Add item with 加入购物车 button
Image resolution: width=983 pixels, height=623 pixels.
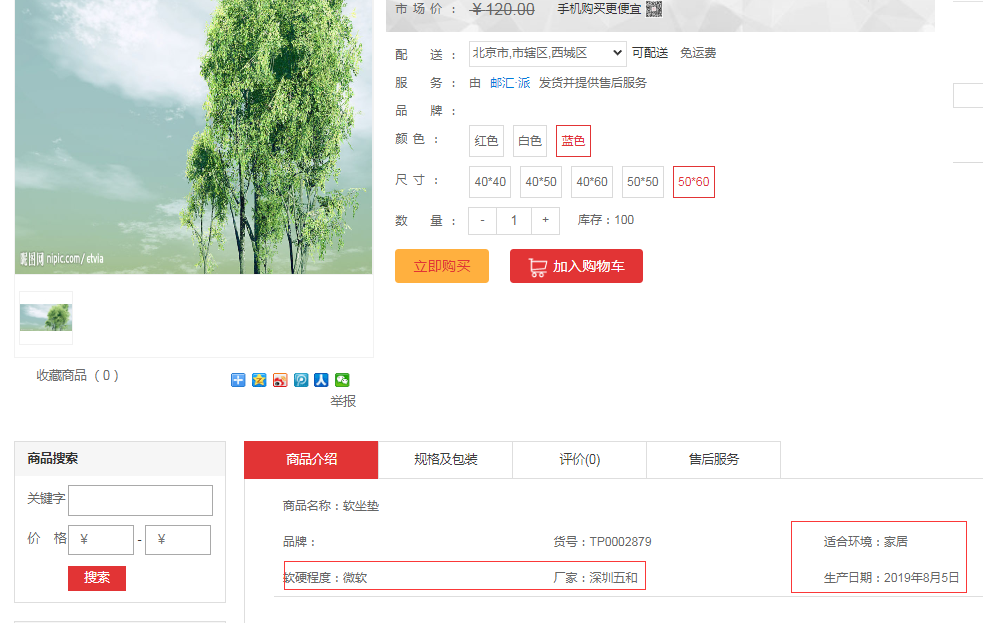click(x=576, y=267)
